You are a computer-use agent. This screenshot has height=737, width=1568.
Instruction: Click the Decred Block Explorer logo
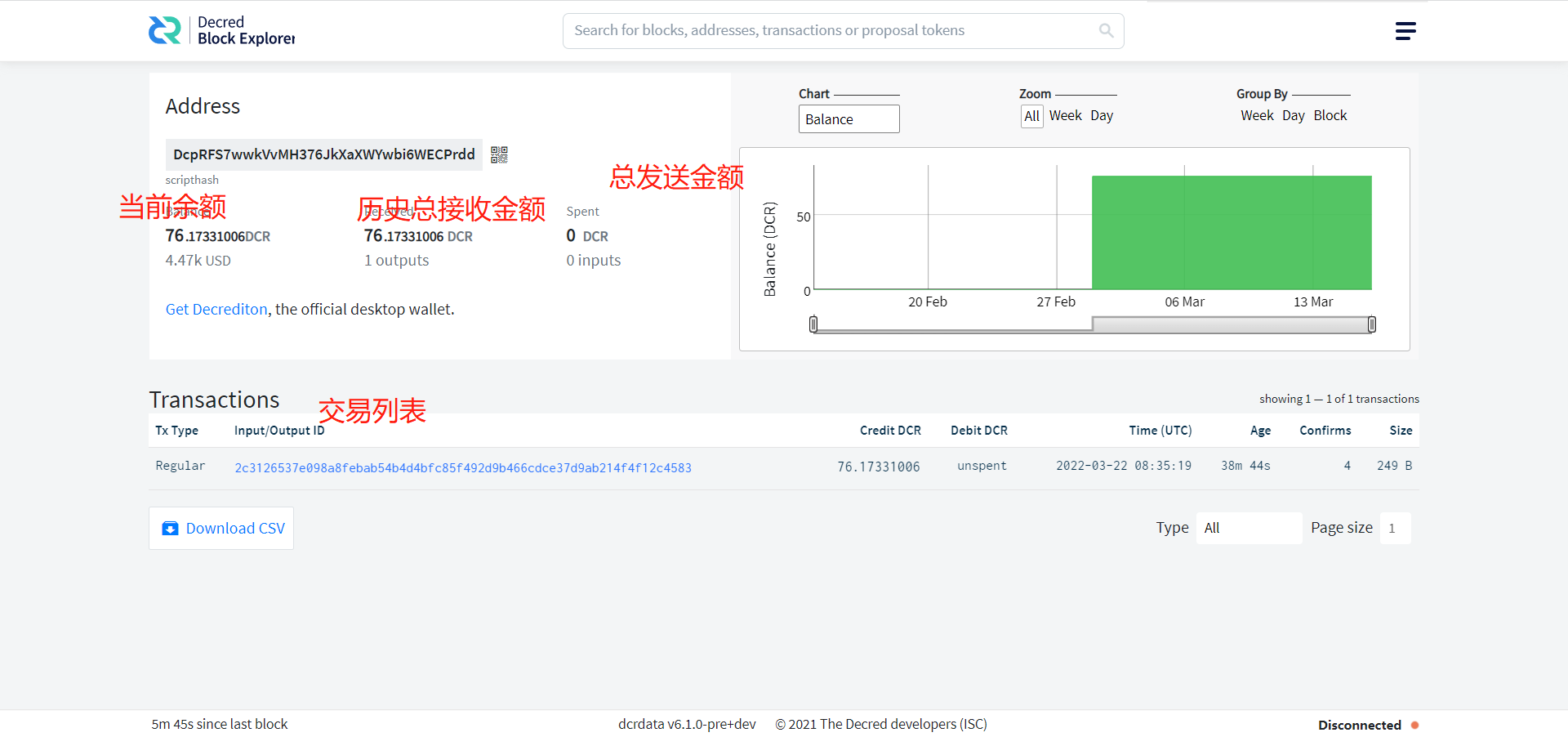[x=220, y=30]
